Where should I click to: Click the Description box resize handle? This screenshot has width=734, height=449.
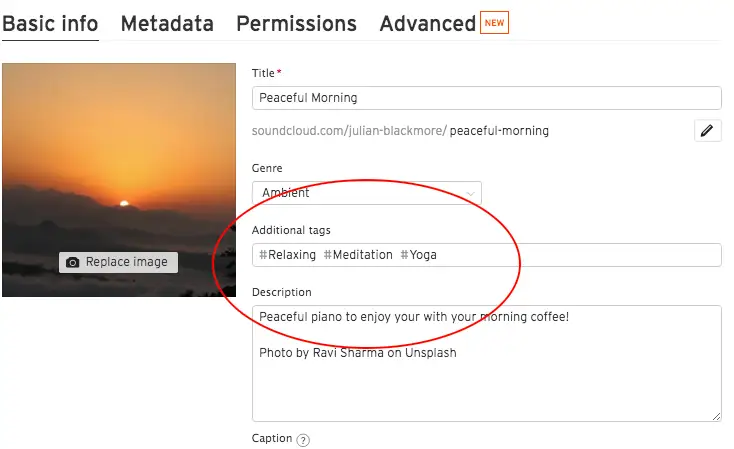(716, 415)
